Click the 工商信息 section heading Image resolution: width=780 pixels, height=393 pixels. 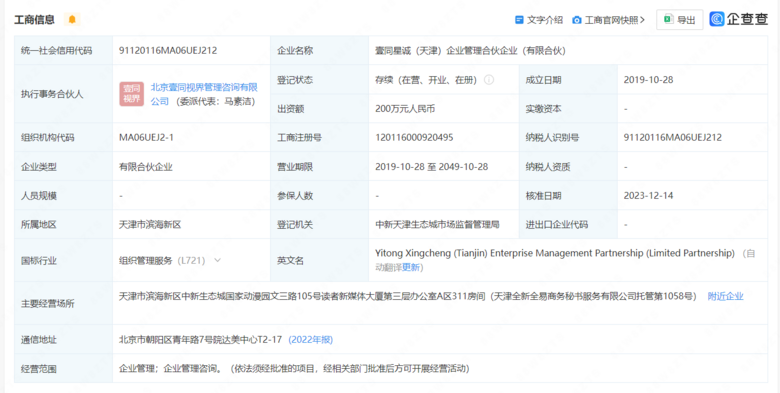click(34, 20)
